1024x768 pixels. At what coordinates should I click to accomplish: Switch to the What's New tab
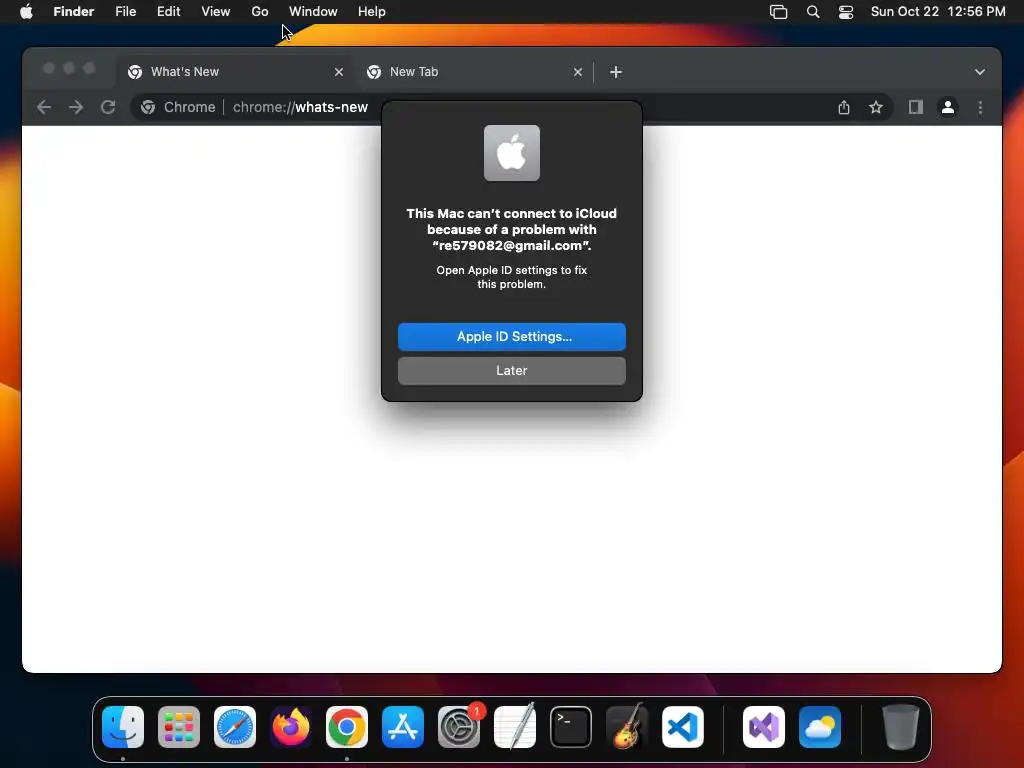(235, 72)
